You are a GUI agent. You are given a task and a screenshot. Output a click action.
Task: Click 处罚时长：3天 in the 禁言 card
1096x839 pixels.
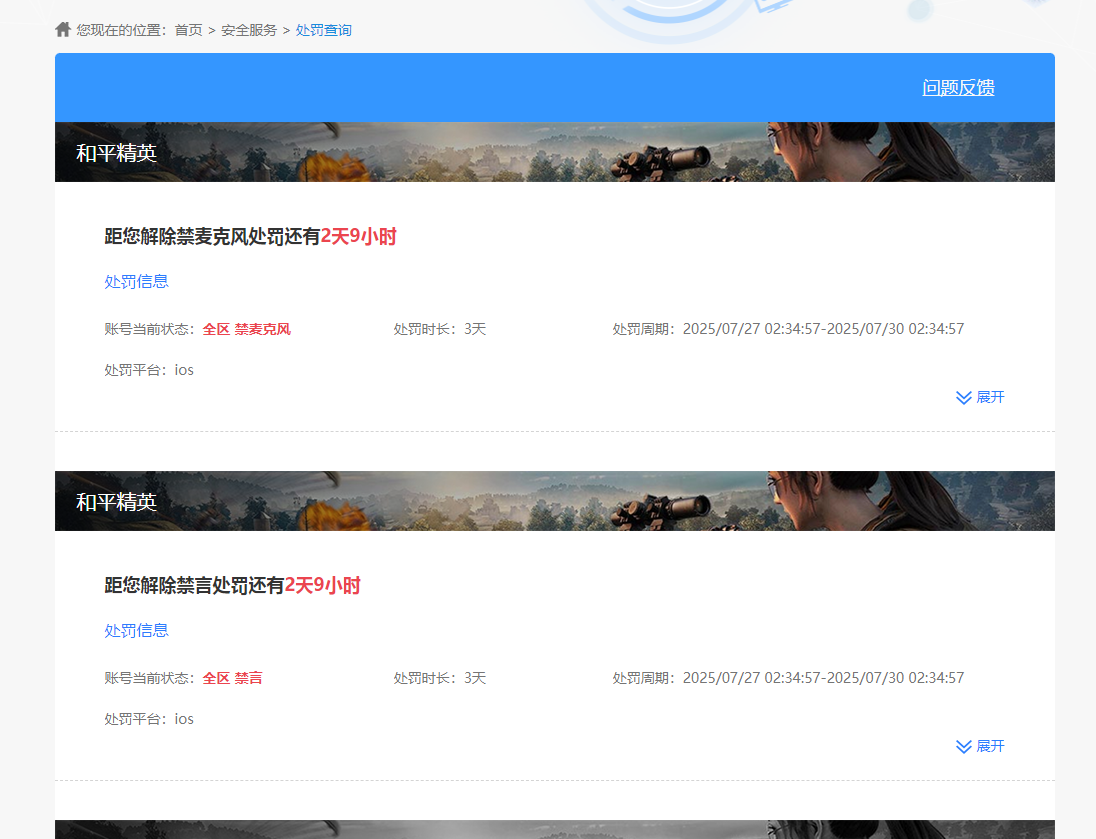pyautogui.click(x=440, y=678)
